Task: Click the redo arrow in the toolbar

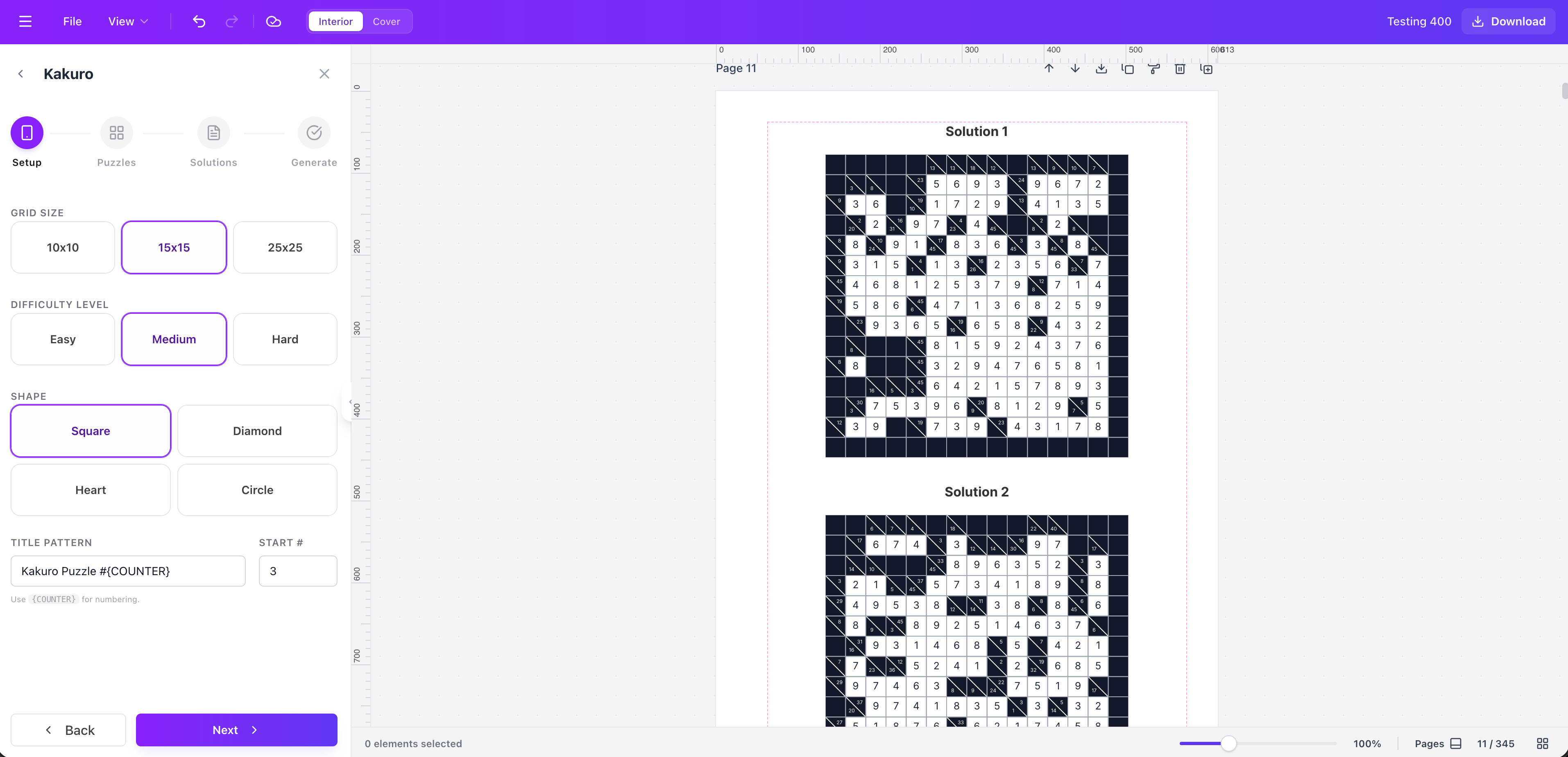Action: tap(231, 21)
